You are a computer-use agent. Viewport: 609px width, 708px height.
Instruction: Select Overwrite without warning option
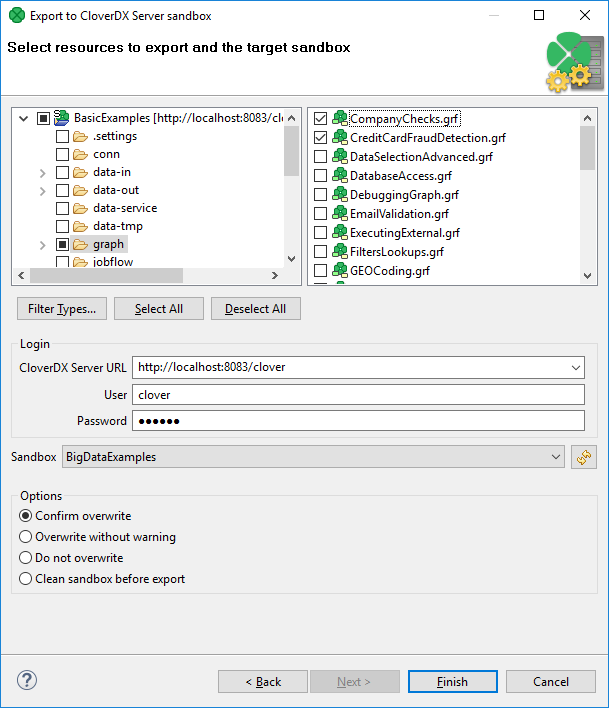pos(26,537)
